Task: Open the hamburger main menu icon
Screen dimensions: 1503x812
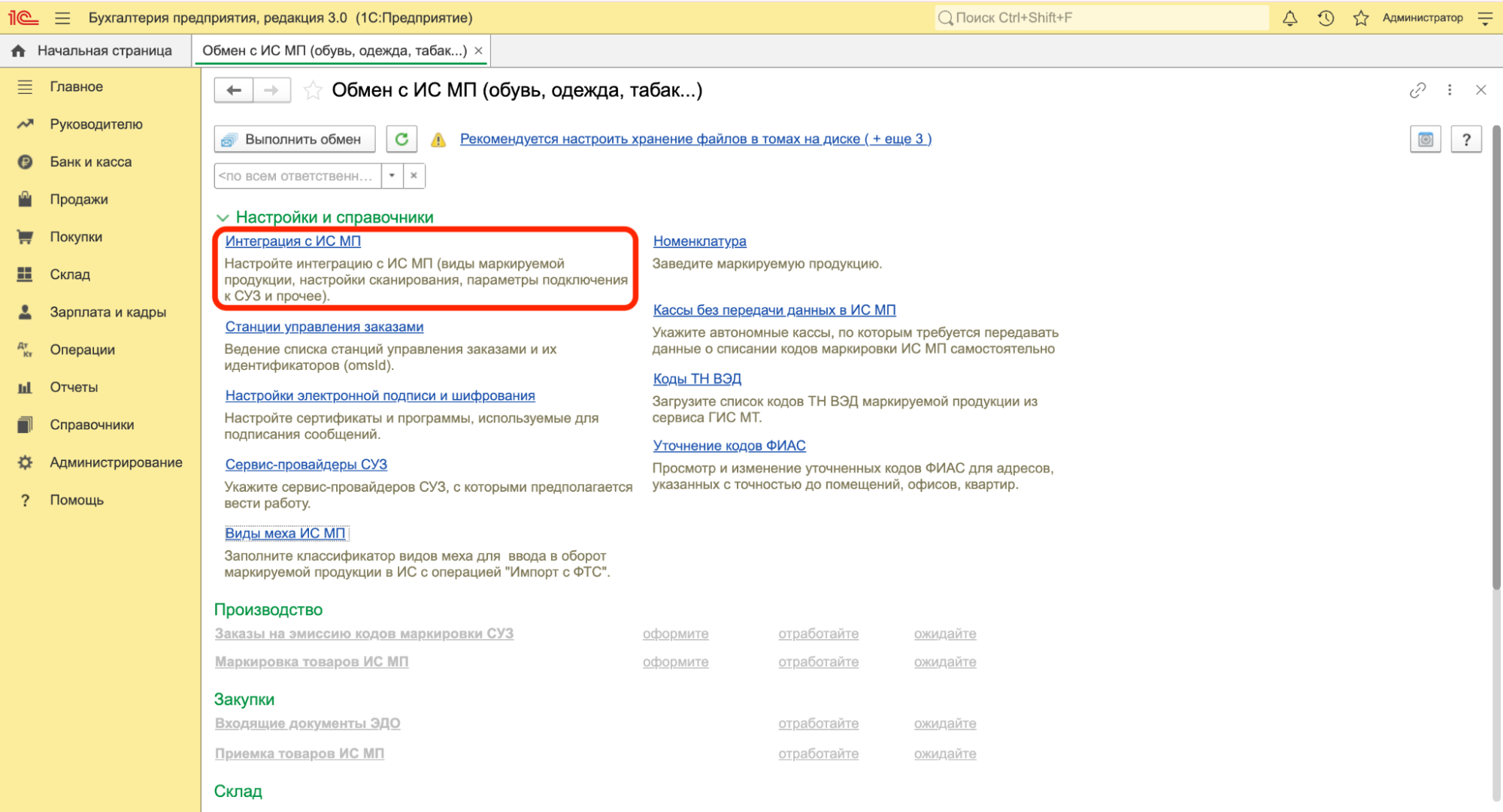Action: 62,18
